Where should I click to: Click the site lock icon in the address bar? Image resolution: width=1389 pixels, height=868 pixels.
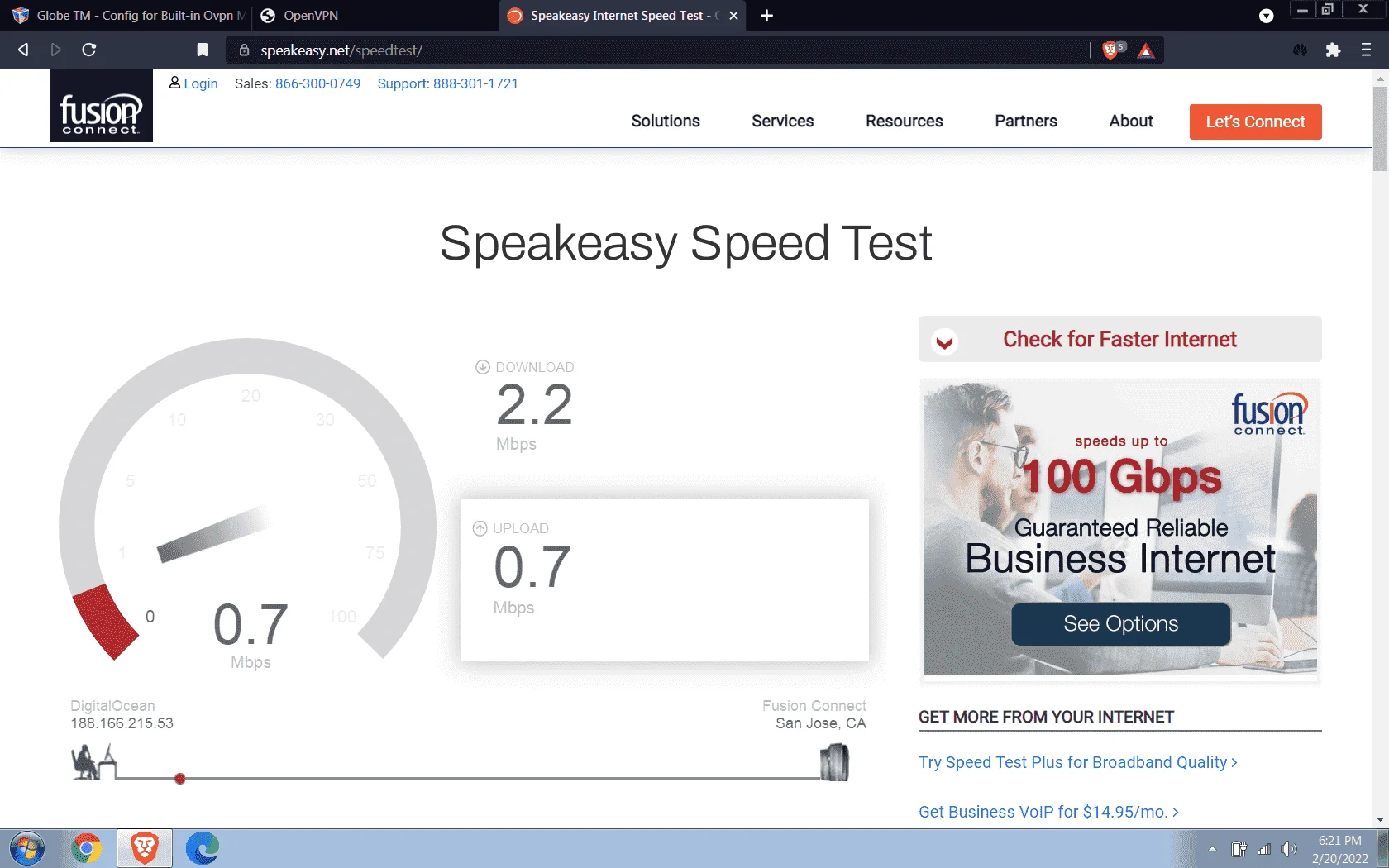(x=244, y=50)
